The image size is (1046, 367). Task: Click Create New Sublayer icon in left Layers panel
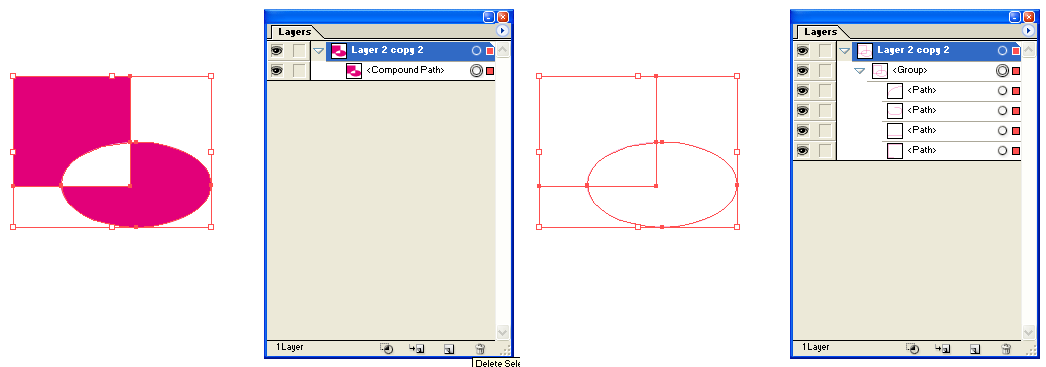point(417,348)
